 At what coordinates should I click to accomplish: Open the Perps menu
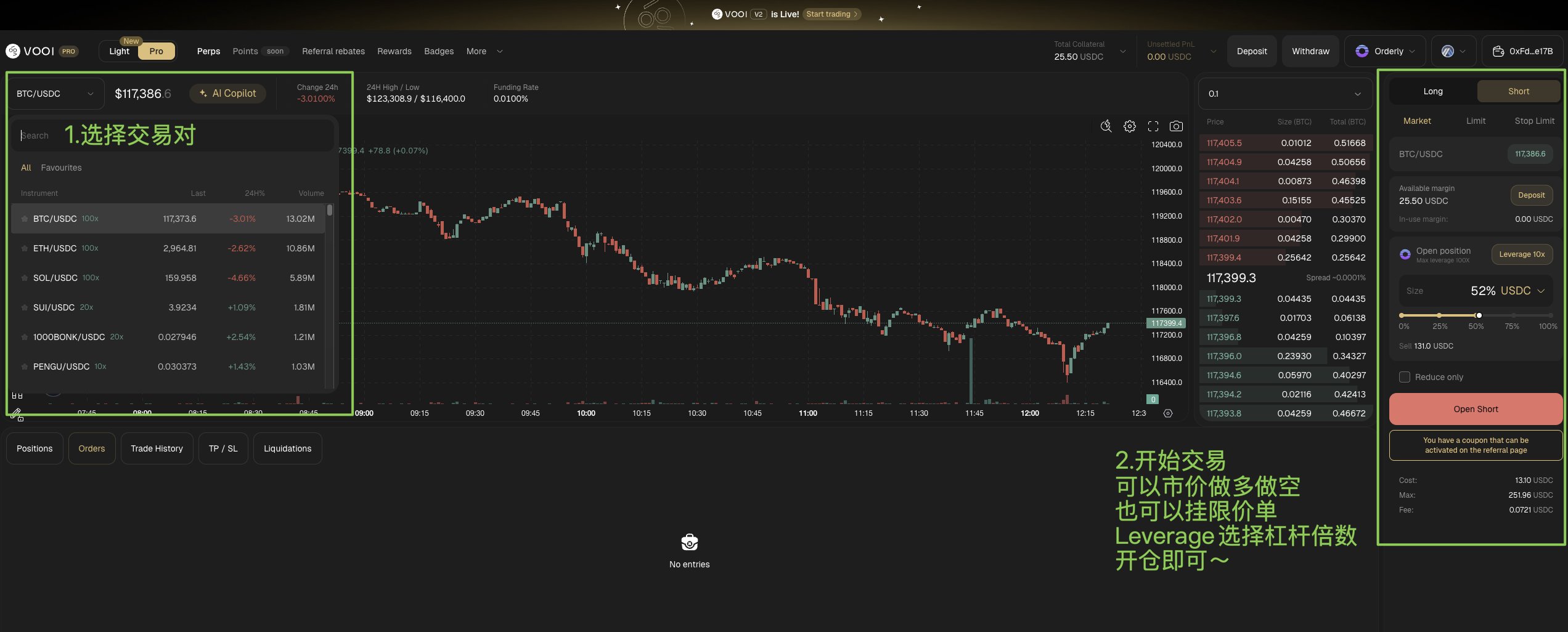(x=208, y=51)
